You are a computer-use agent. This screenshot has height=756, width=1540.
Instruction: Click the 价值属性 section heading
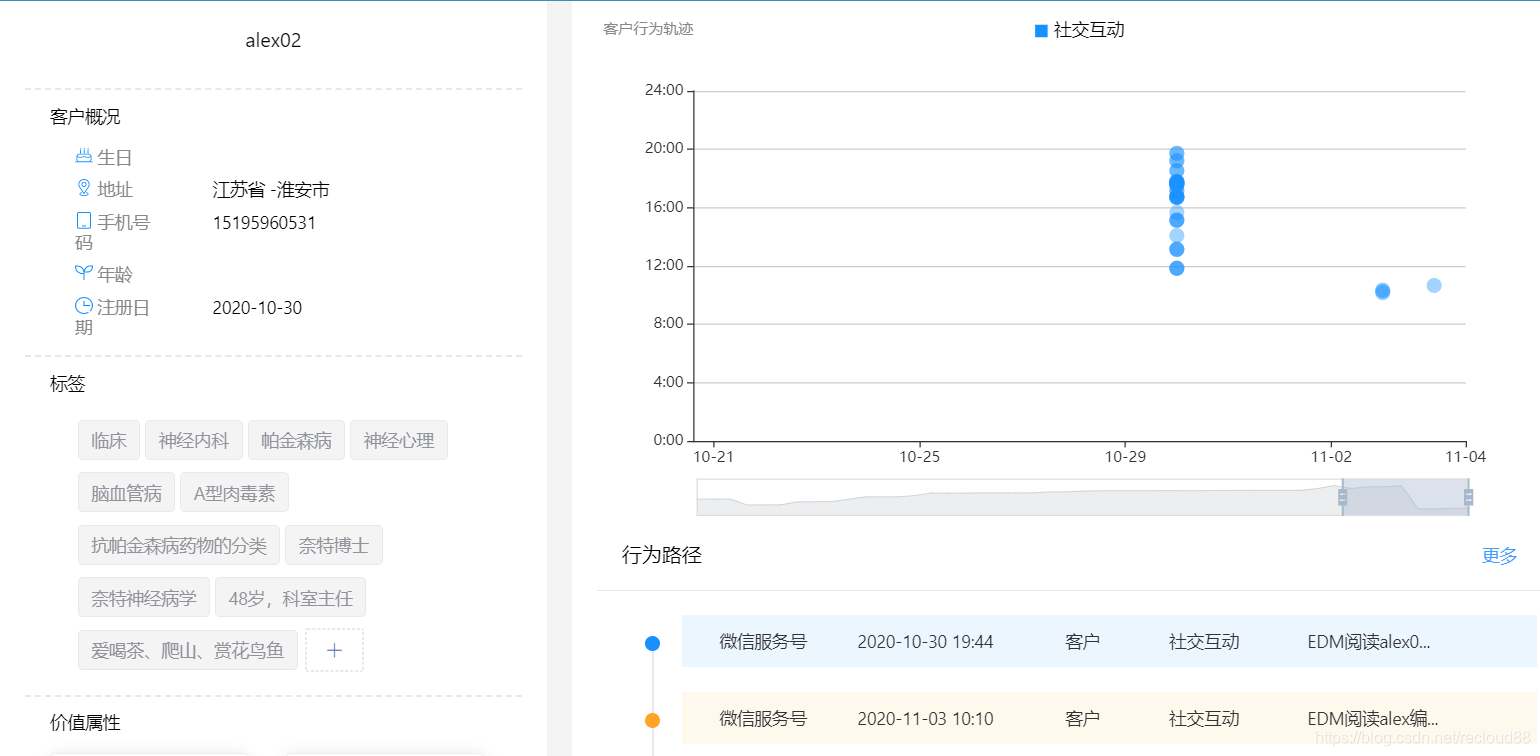(x=85, y=723)
